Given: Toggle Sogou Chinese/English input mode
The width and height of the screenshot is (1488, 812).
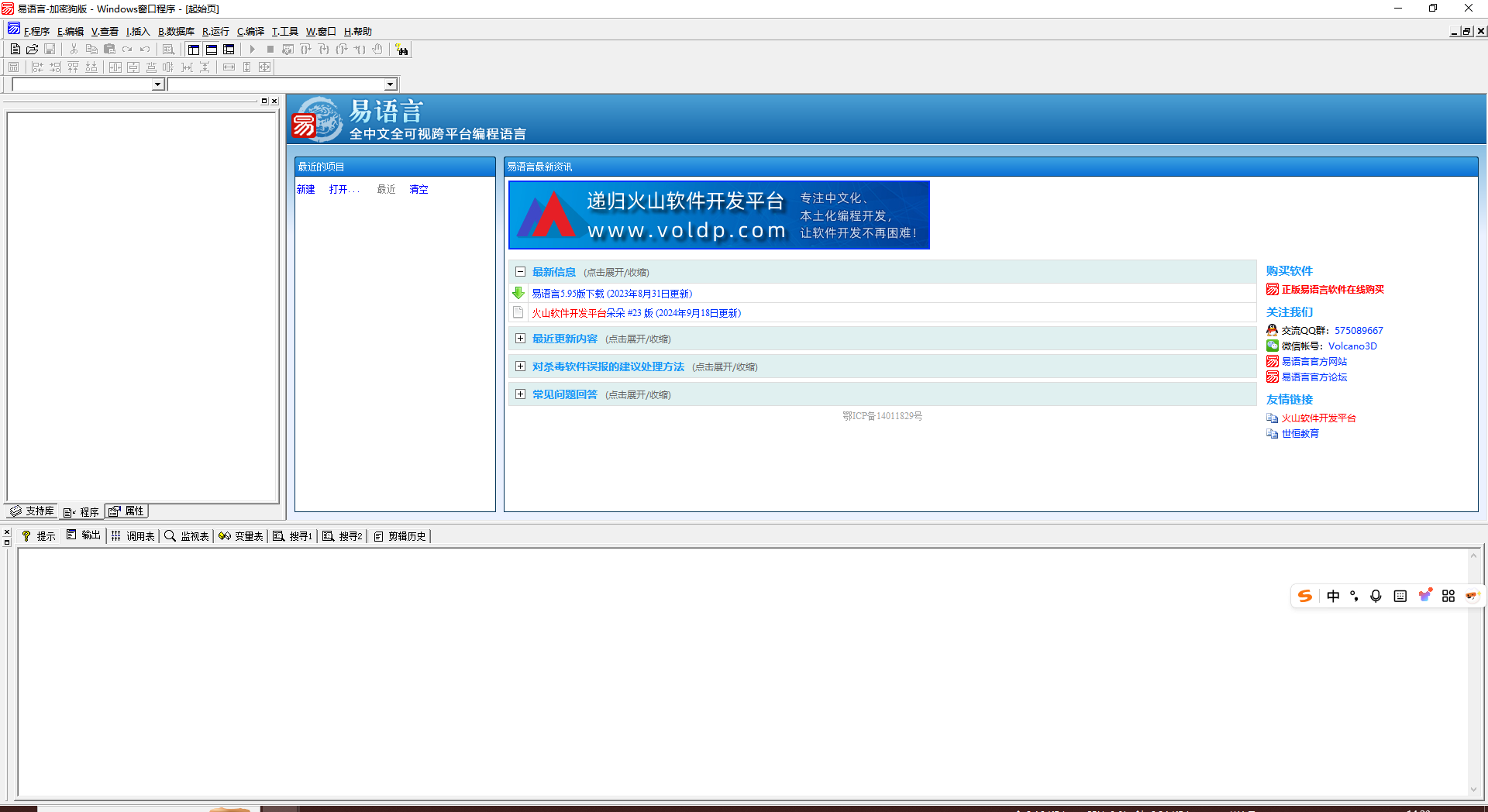Looking at the screenshot, I should pyautogui.click(x=1333, y=596).
